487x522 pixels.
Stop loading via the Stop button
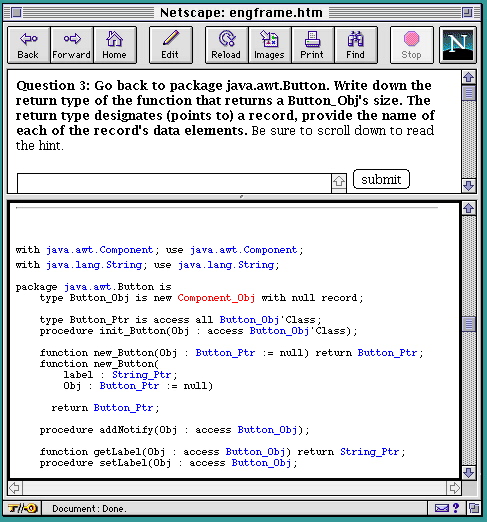coord(412,45)
